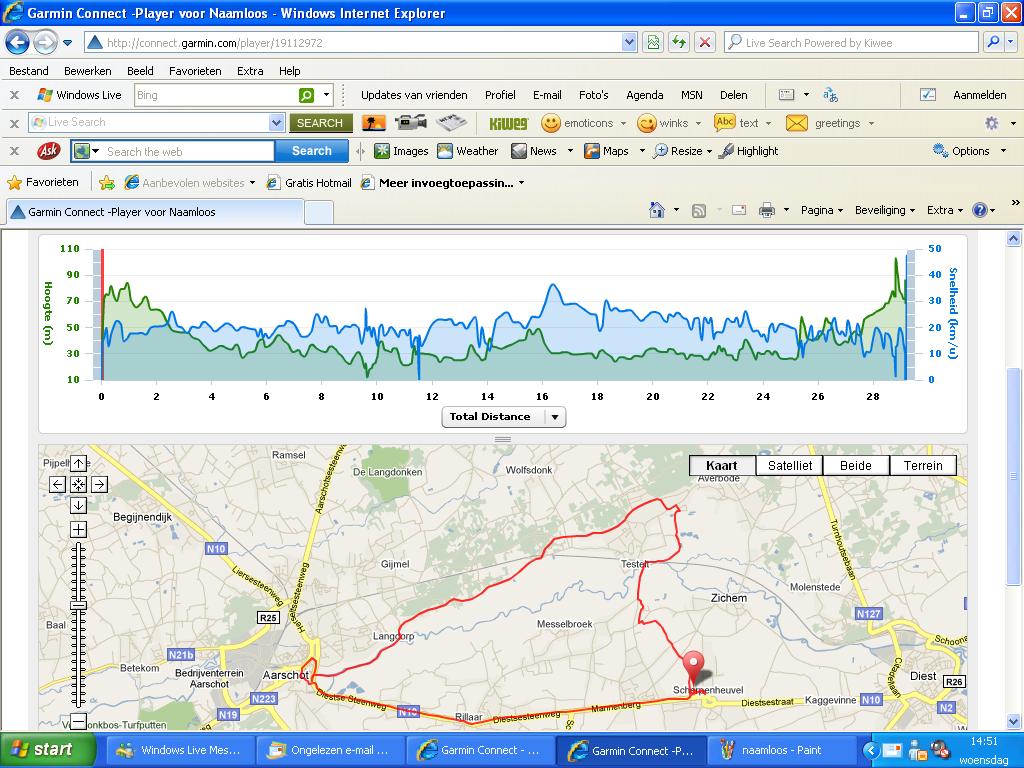Expand the Live Search toolbar dropdown
The image size is (1024, 768).
(276, 123)
